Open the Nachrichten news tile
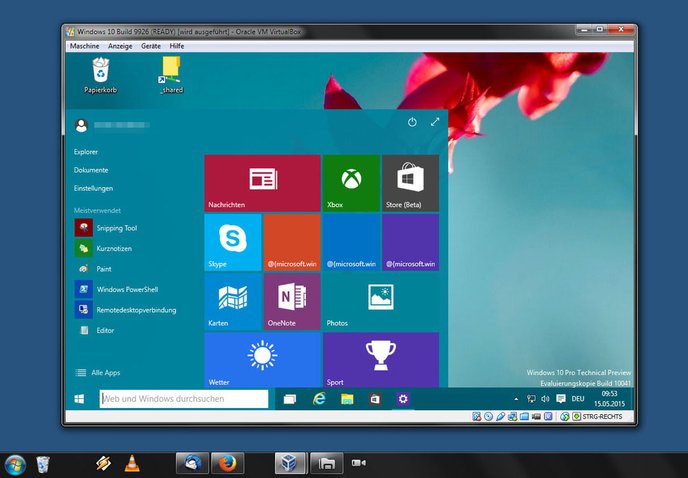 pyautogui.click(x=262, y=183)
